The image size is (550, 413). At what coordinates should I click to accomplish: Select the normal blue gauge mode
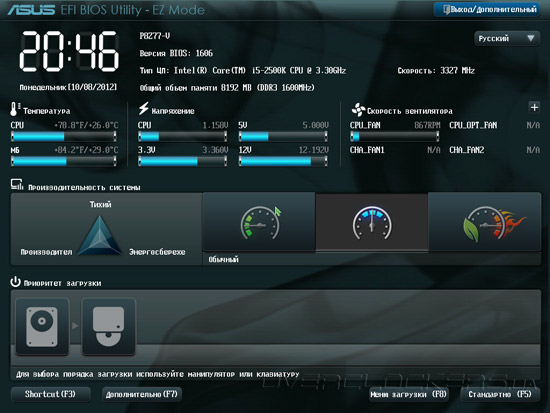pos(372,223)
